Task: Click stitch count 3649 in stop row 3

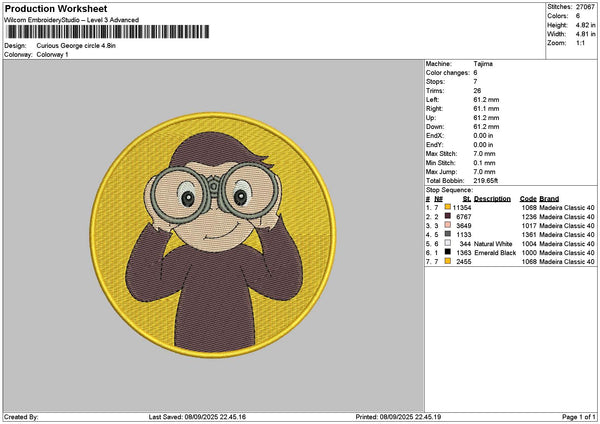Action: click(x=464, y=225)
